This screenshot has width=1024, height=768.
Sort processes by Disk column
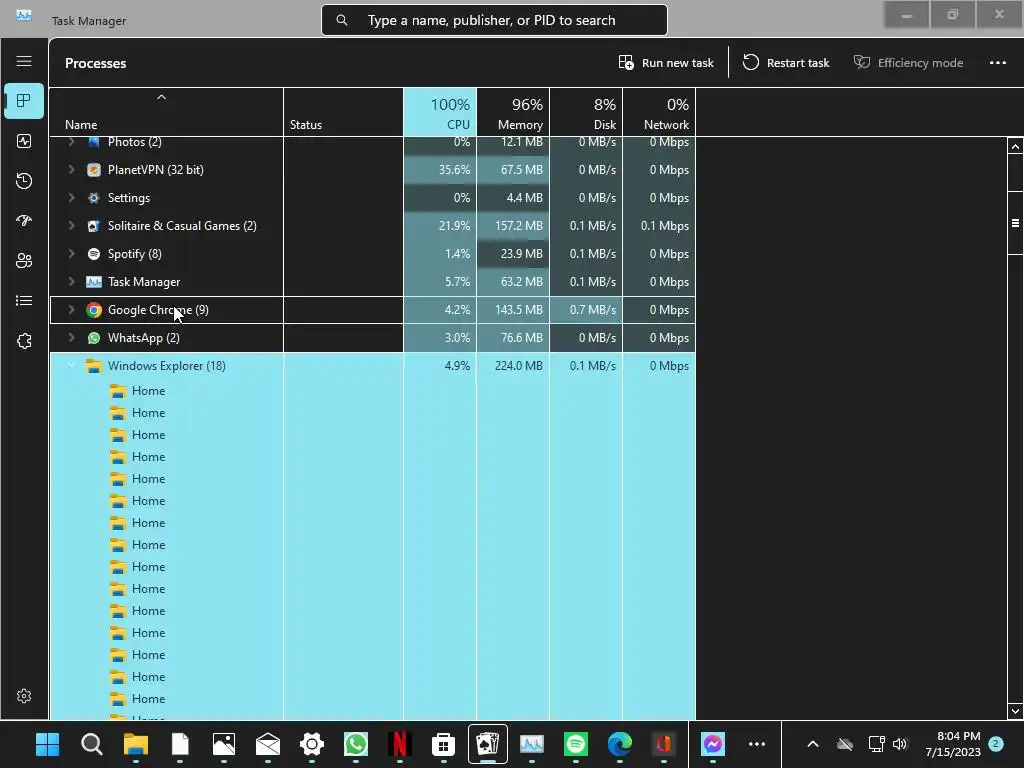(x=586, y=112)
